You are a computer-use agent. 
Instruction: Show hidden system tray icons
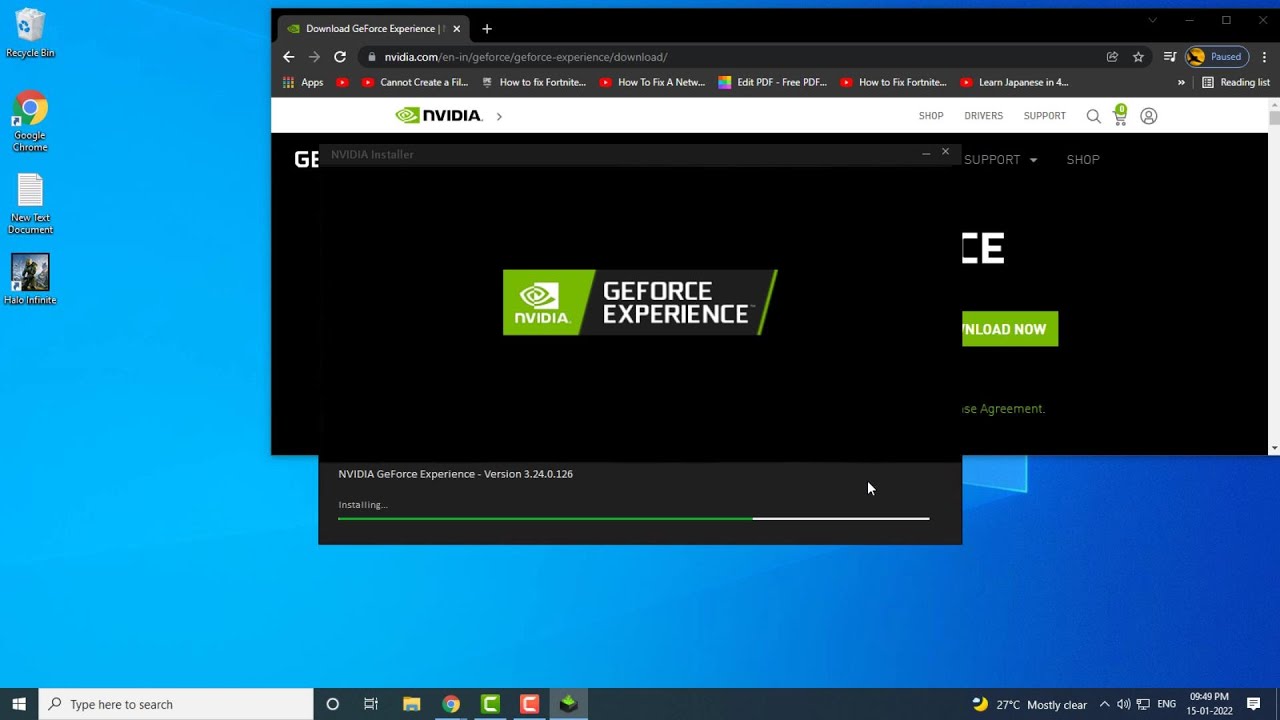(1105, 704)
